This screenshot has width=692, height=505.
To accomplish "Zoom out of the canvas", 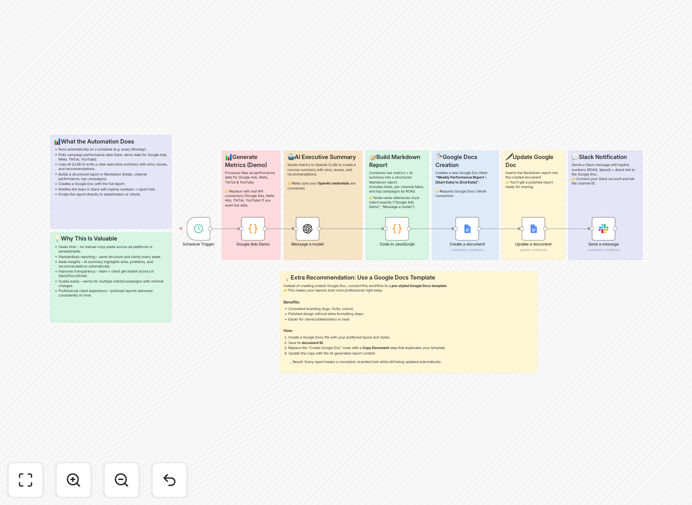I will point(121,480).
